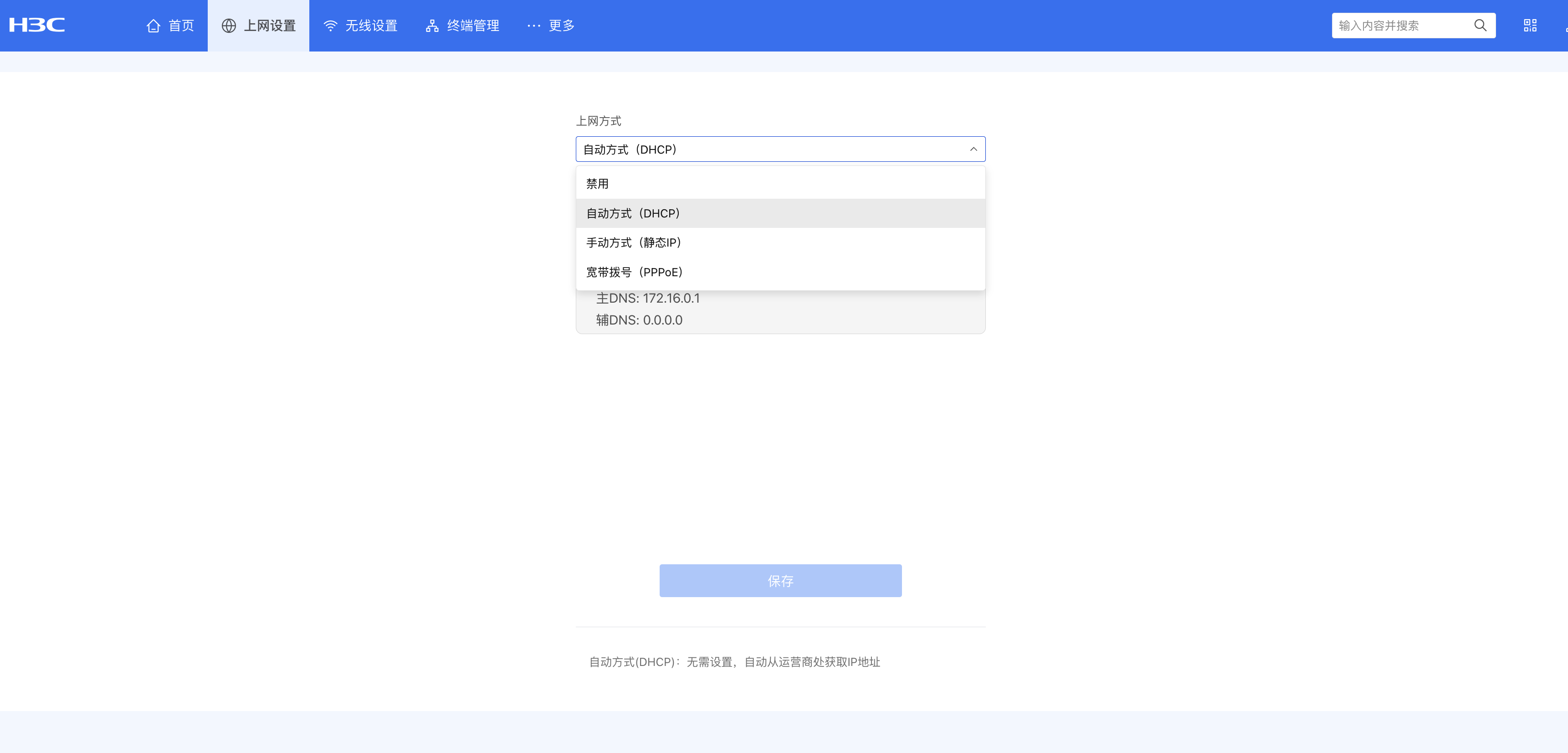Click the search input field
The width and height of the screenshot is (1568, 753).
coord(1400,26)
